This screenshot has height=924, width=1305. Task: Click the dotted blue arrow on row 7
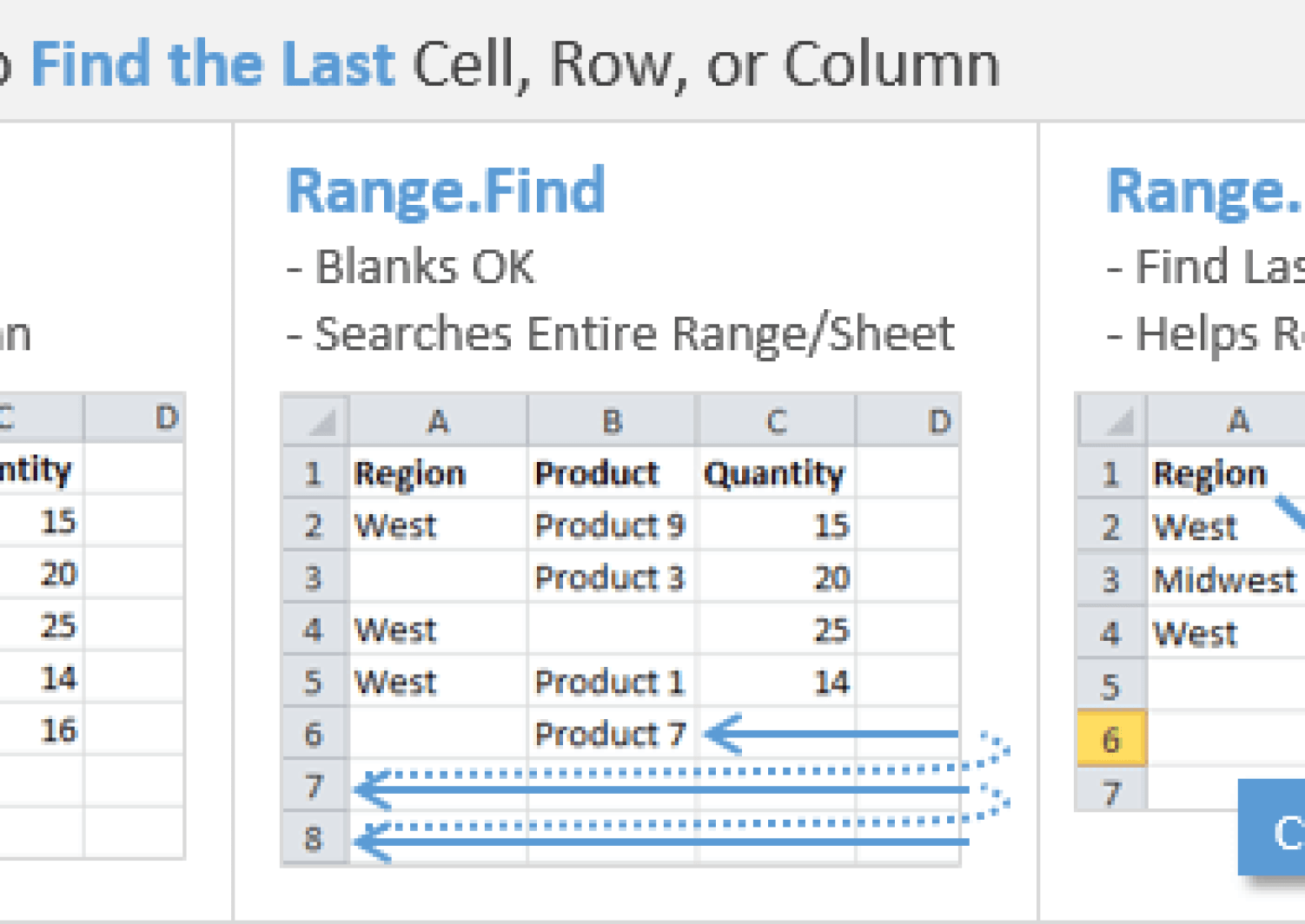[x=652, y=773]
